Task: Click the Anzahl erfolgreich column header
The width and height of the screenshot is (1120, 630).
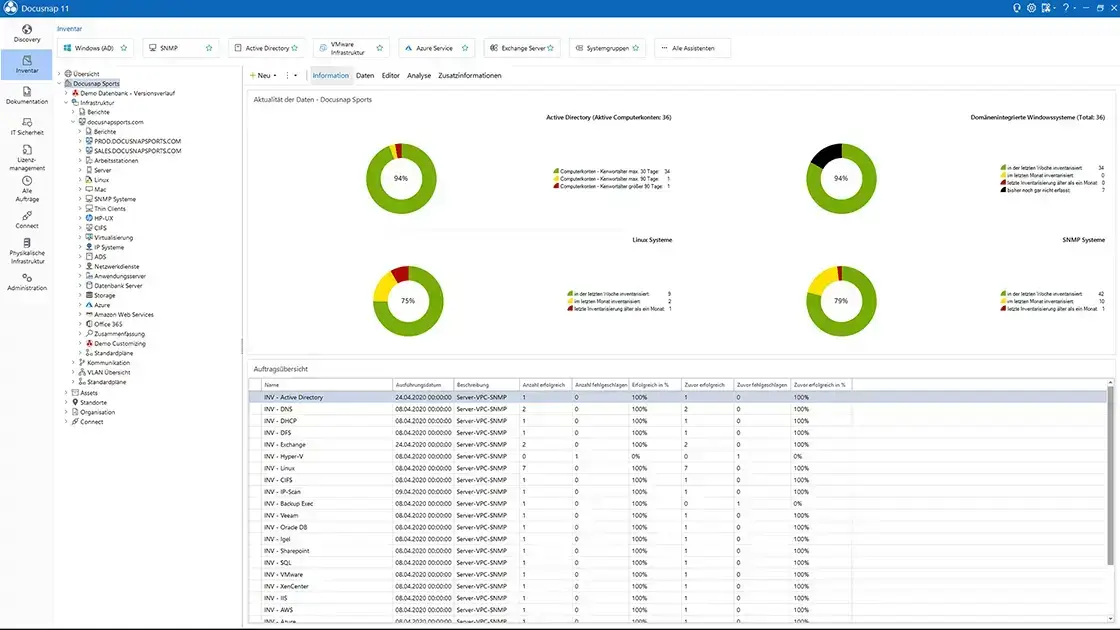Action: (545, 385)
